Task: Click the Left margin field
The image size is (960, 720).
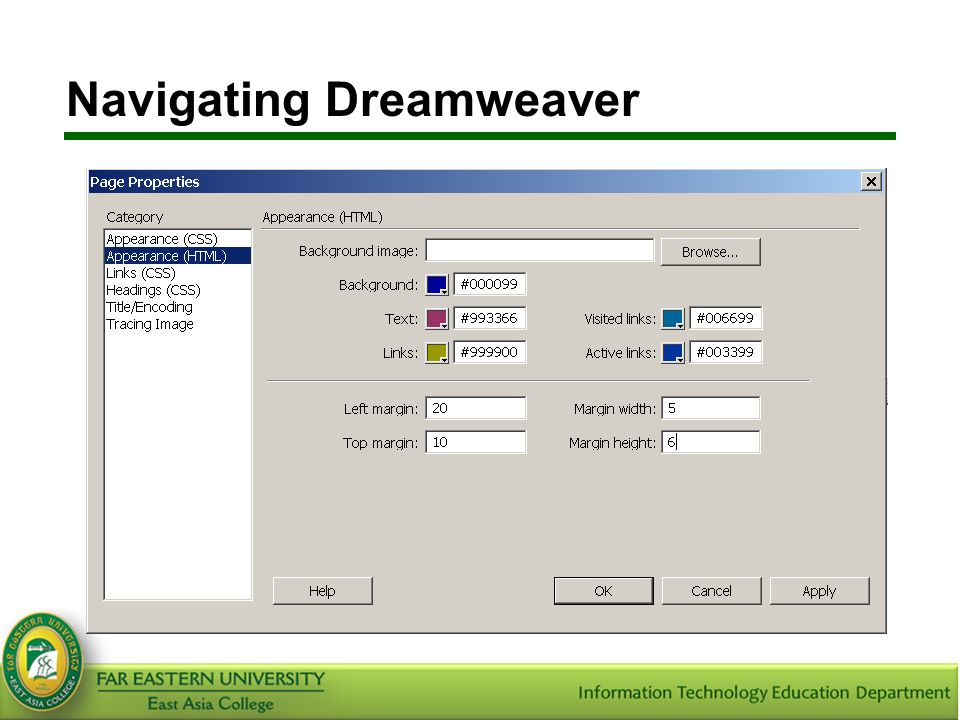Action: point(476,408)
